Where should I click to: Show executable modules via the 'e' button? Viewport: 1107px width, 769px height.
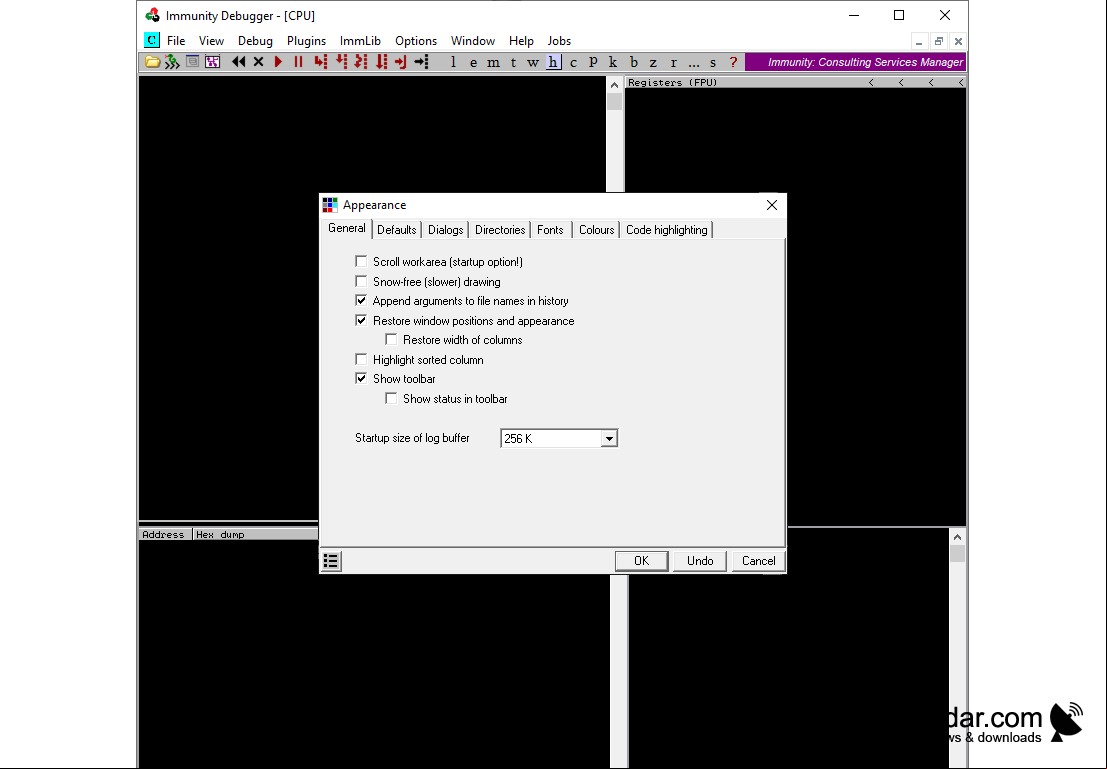[473, 62]
